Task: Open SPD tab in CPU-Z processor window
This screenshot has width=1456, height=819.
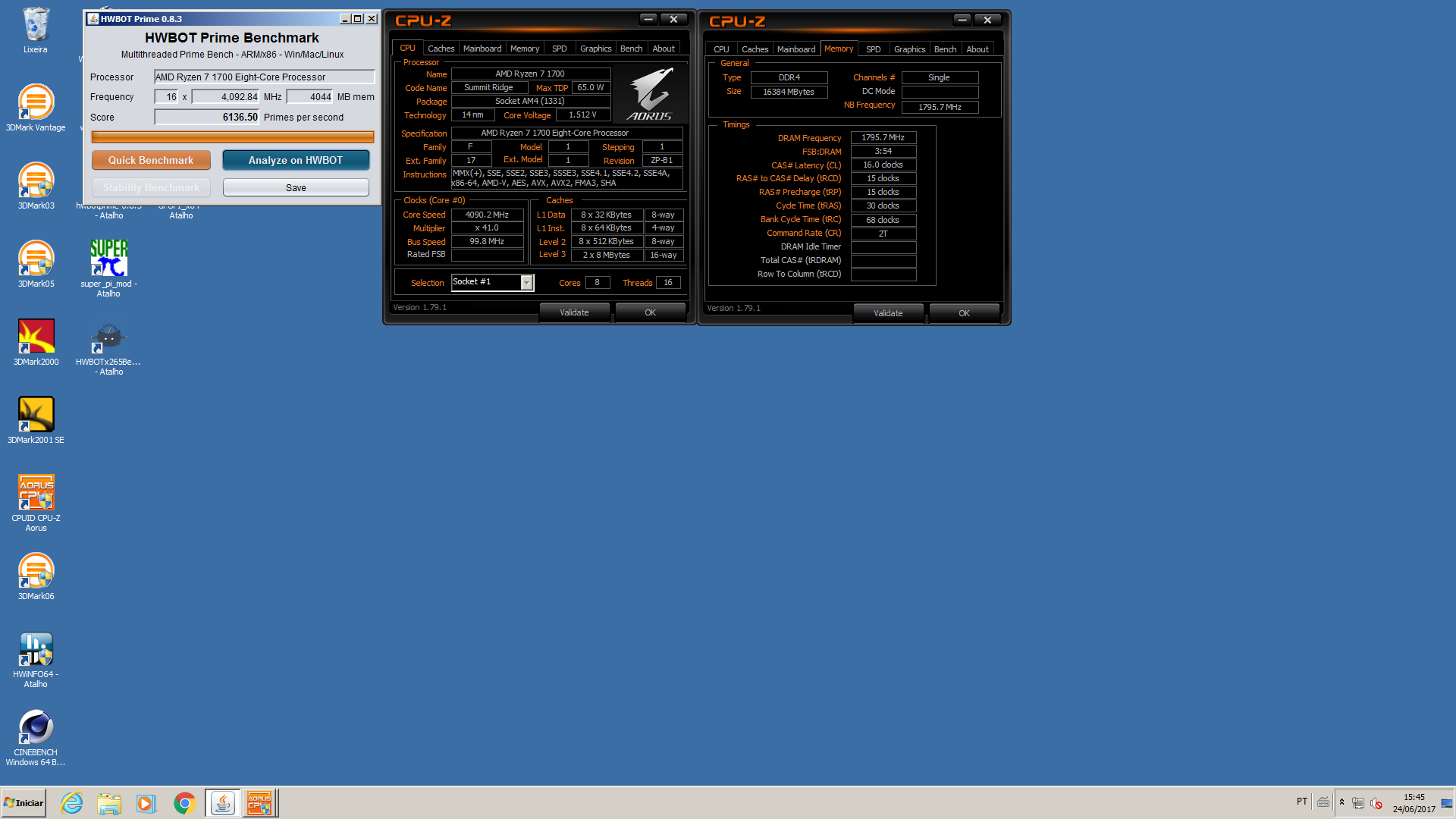Action: pyautogui.click(x=560, y=49)
